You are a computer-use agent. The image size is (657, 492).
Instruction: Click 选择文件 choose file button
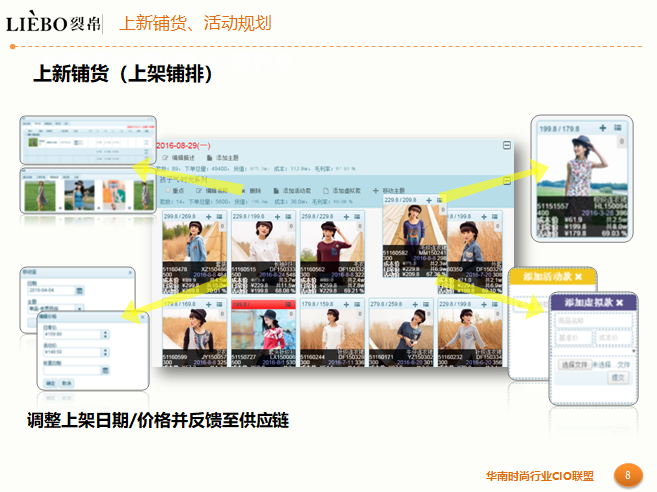574,365
